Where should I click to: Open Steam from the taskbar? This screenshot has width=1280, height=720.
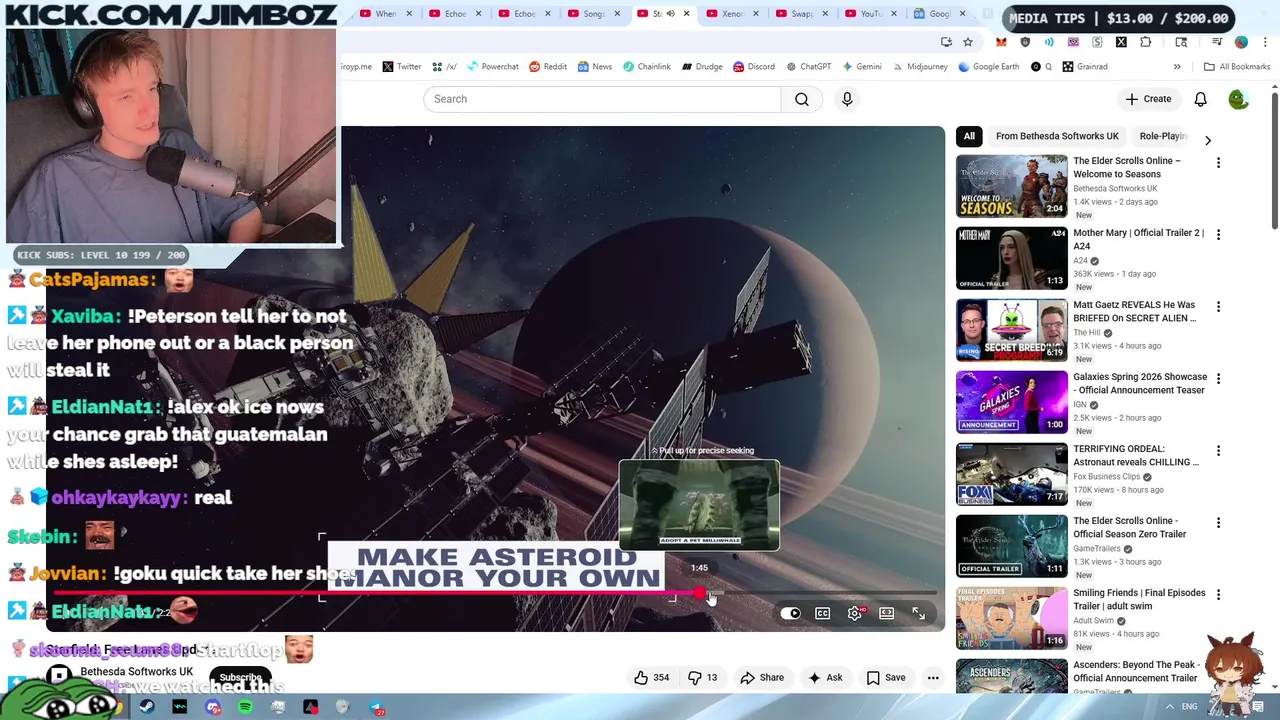(x=147, y=707)
